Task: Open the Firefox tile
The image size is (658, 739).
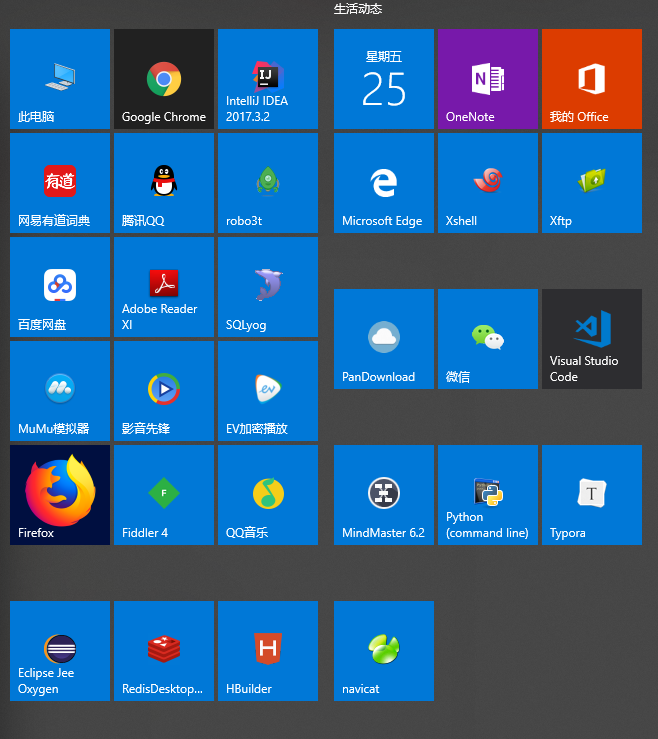Action: [x=59, y=495]
